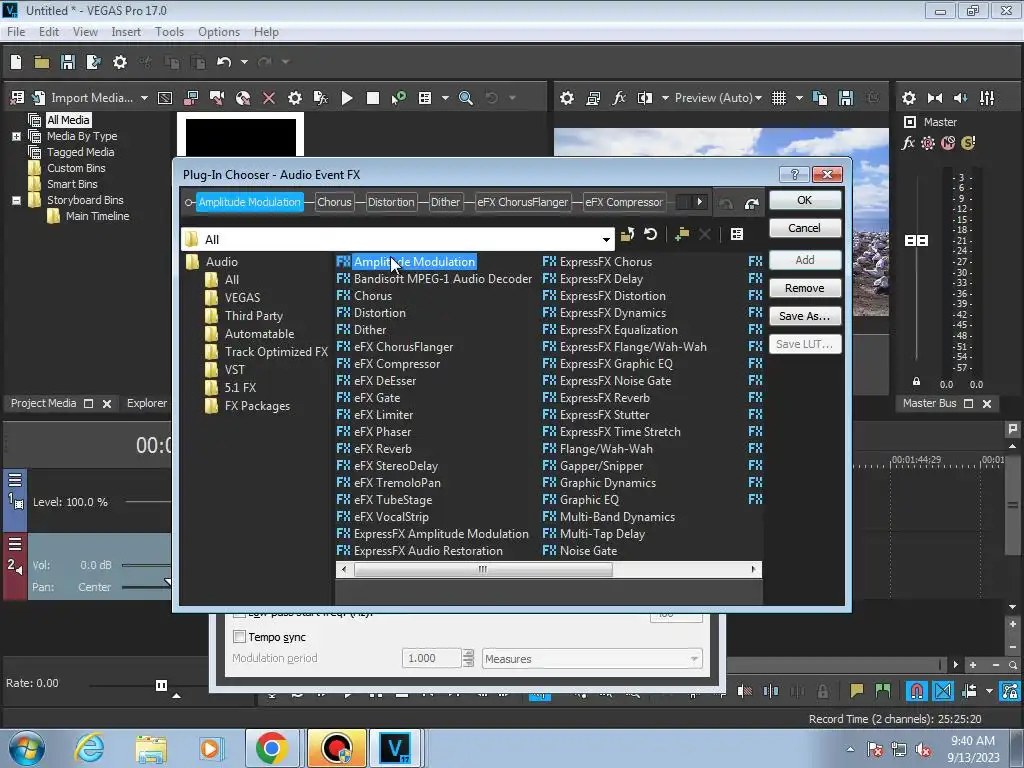Enable Tempo sync checkbox
This screenshot has width=1024, height=768.
(x=239, y=637)
